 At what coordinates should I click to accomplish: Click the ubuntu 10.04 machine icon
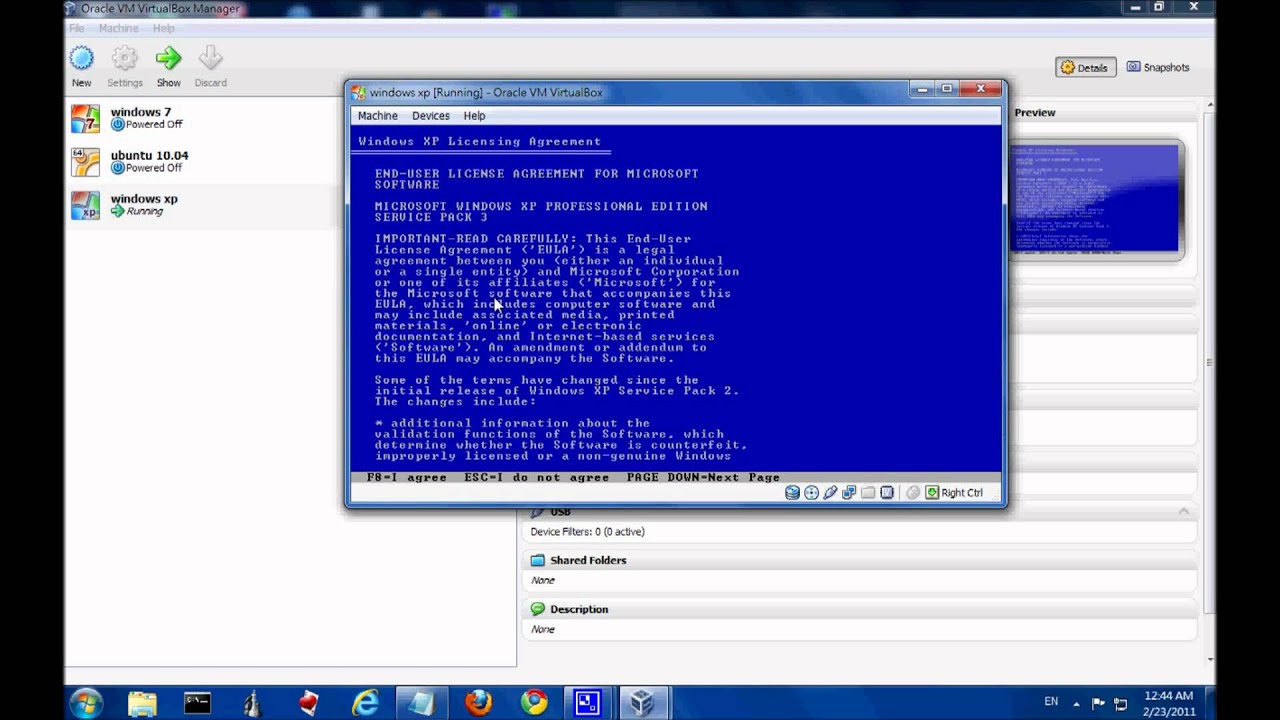85,162
